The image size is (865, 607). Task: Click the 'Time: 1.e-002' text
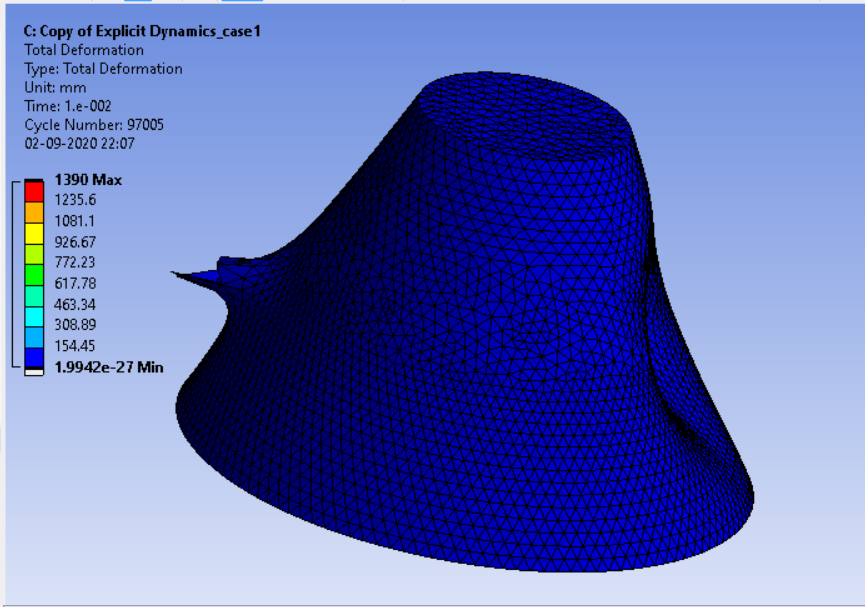coord(68,106)
